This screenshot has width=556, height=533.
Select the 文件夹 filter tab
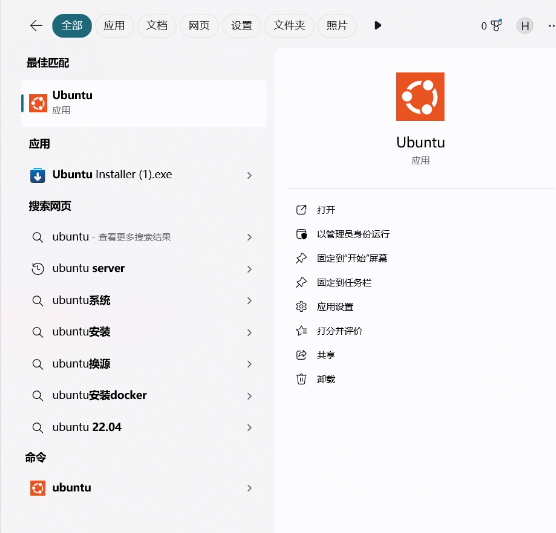click(289, 26)
